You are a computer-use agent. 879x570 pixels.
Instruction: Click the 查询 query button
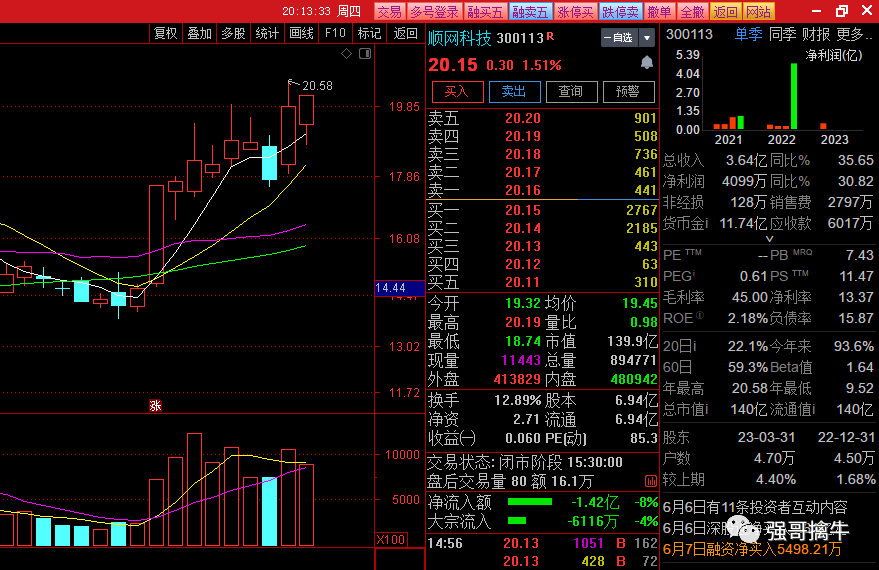(x=571, y=91)
